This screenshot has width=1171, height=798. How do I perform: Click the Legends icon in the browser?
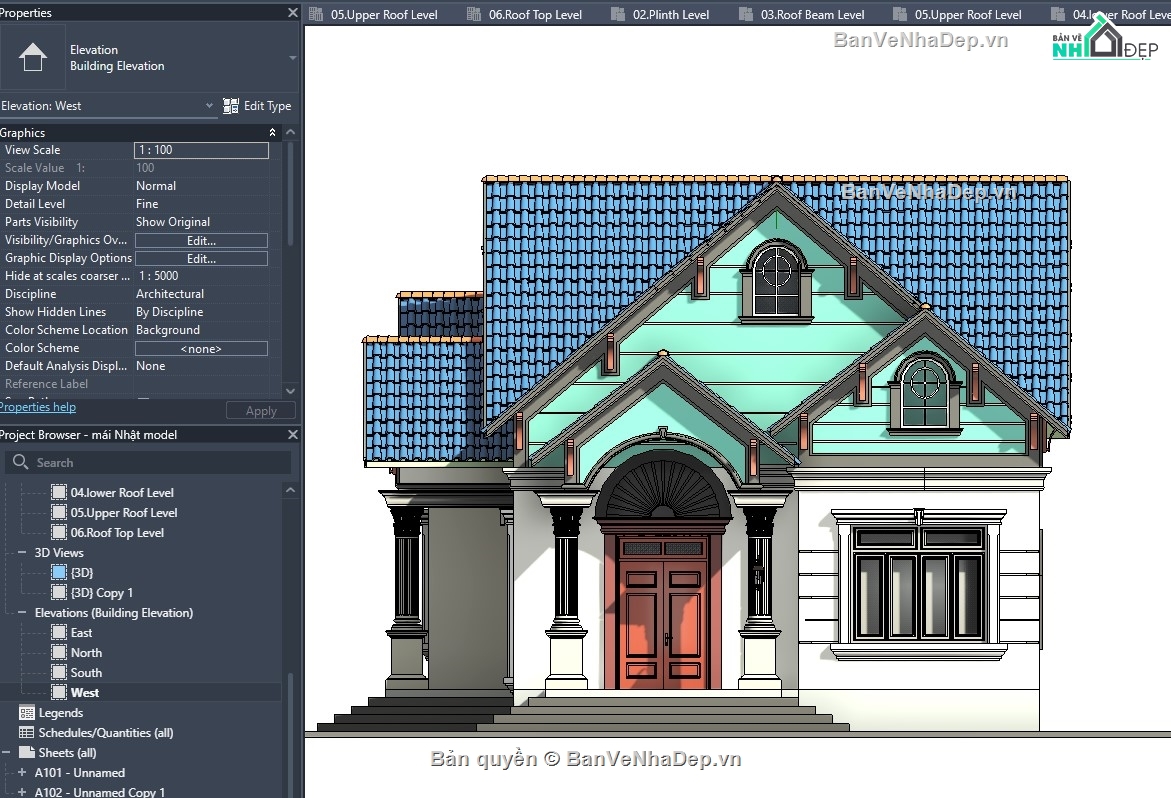(27, 713)
